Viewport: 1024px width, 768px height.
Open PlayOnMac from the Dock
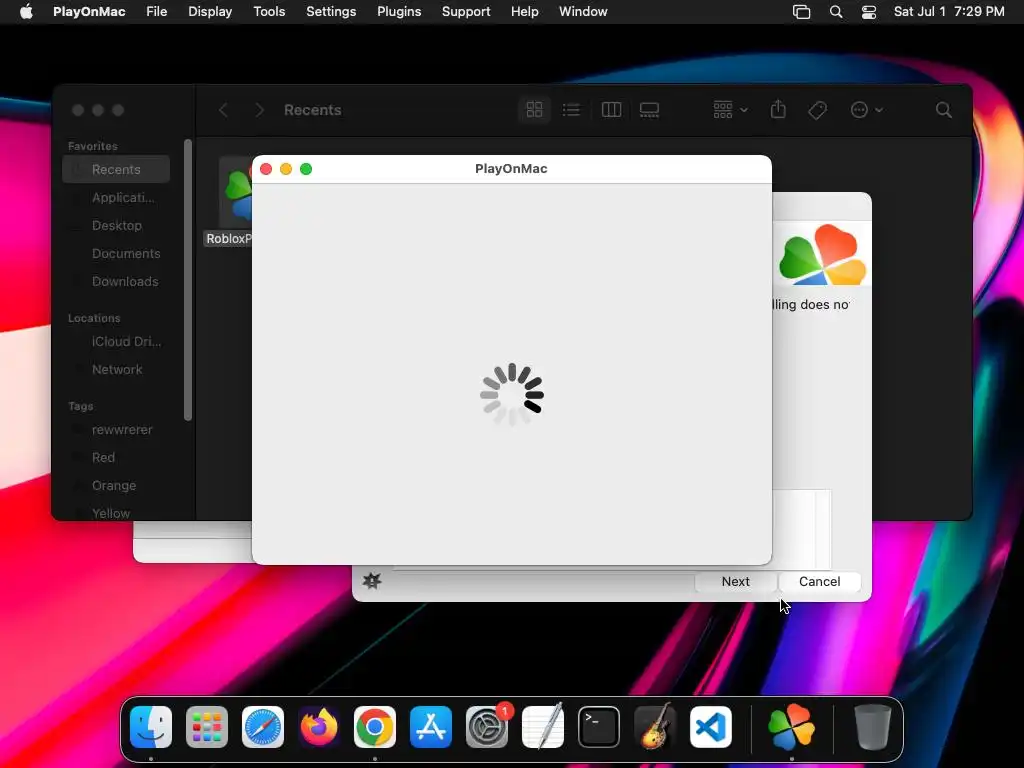pyautogui.click(x=792, y=727)
